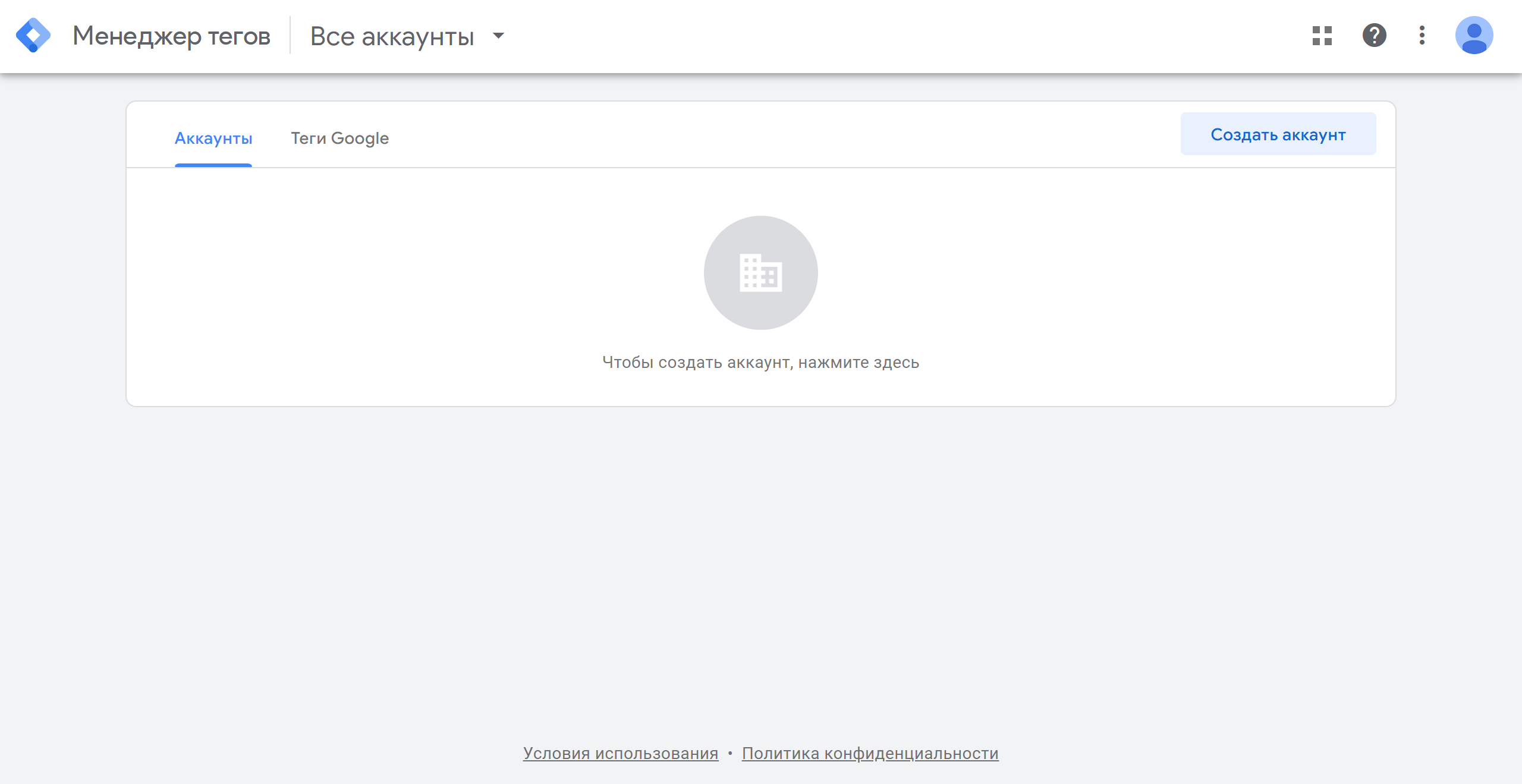Click the gray building placeholder icon

tap(760, 273)
